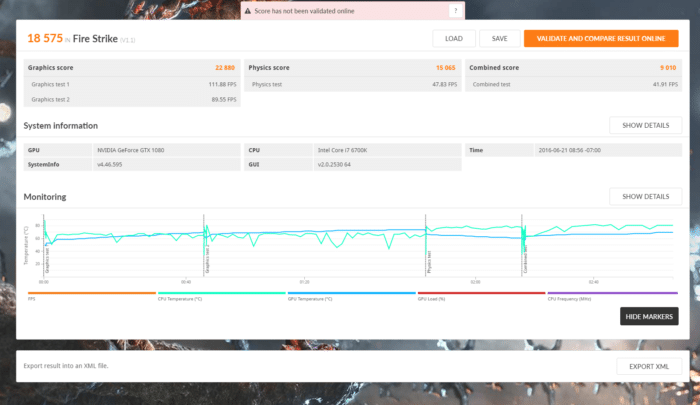Click the Physics score value 15 065

[x=446, y=67]
